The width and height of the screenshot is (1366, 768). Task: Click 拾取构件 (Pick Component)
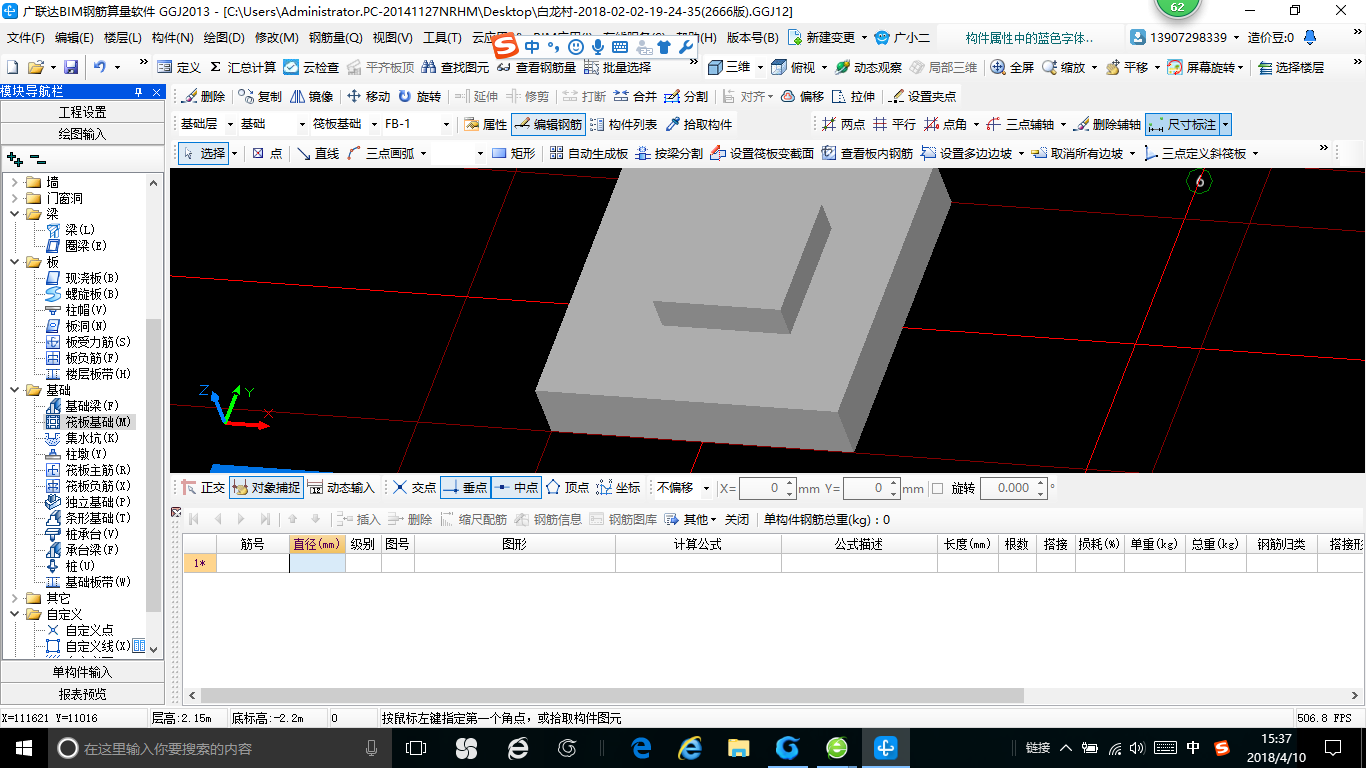[x=698, y=125]
